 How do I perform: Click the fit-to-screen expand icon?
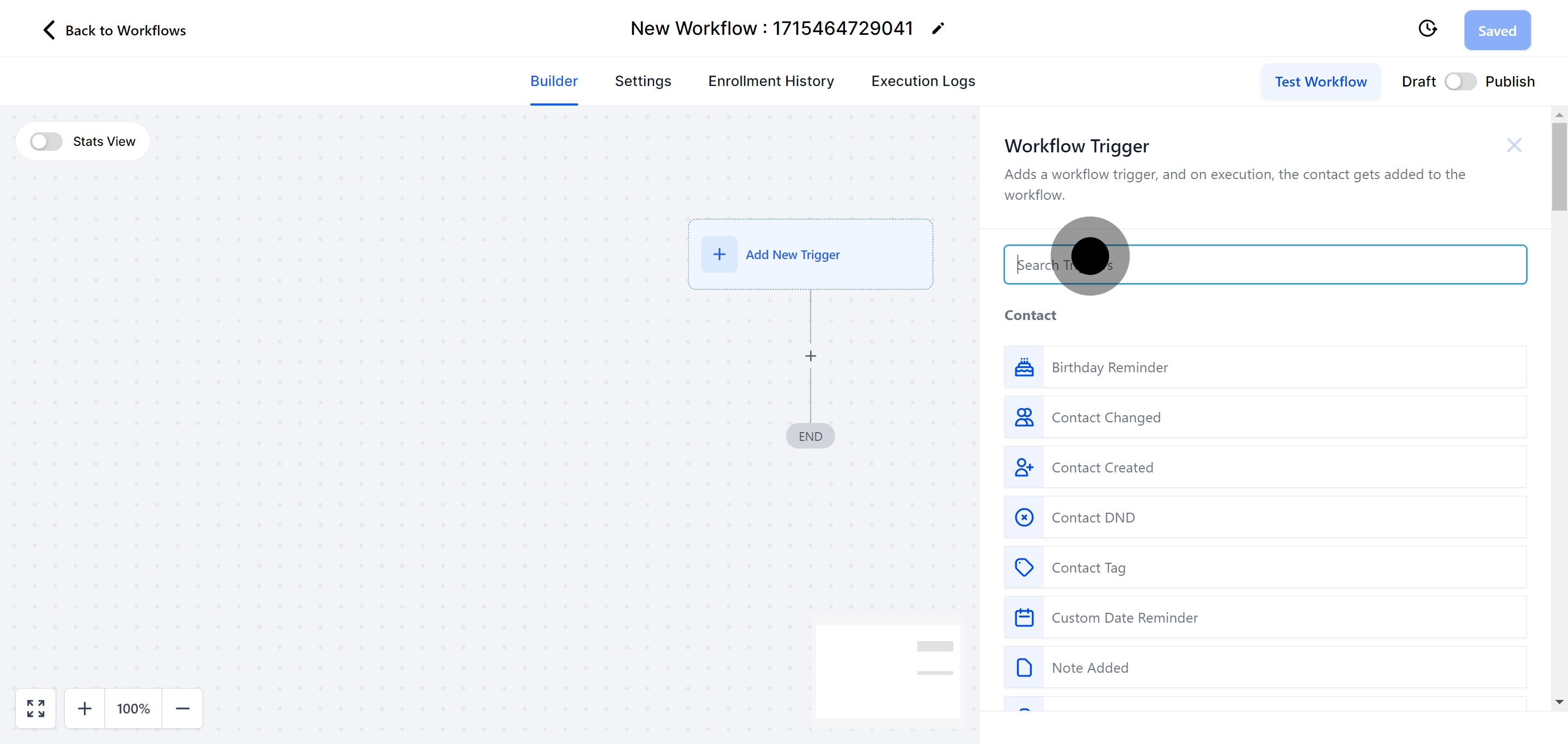pyautogui.click(x=36, y=708)
